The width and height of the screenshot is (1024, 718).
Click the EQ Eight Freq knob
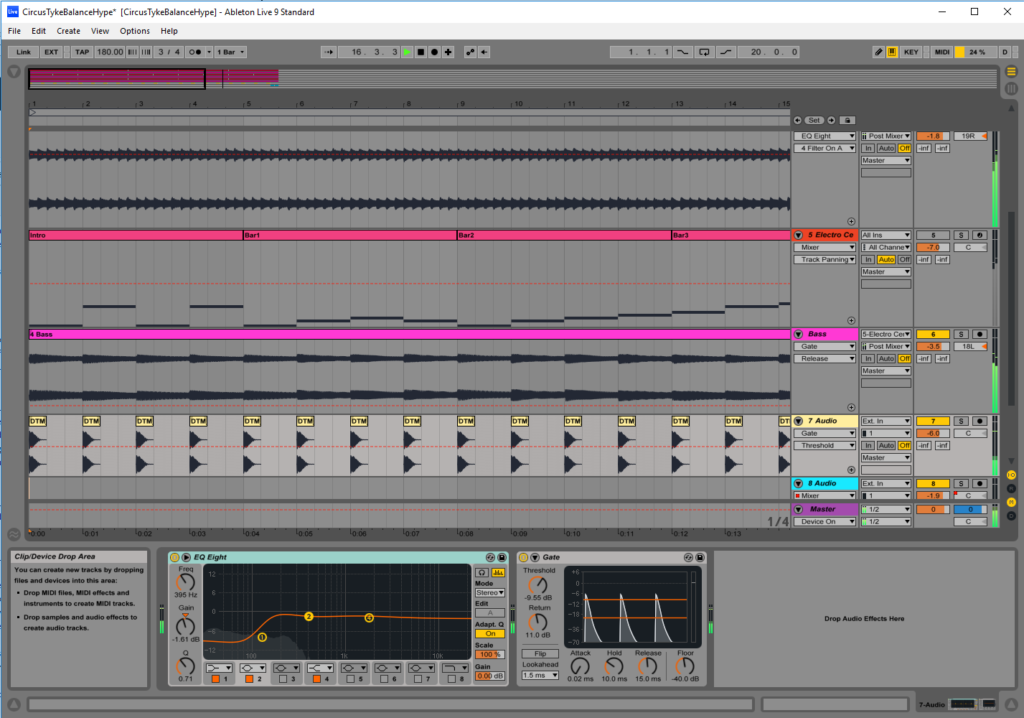(x=185, y=582)
